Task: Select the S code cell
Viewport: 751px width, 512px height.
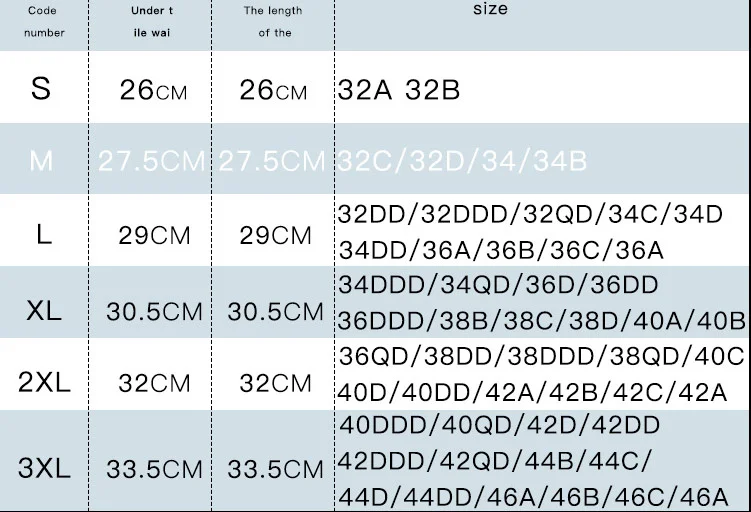Action: (41, 89)
